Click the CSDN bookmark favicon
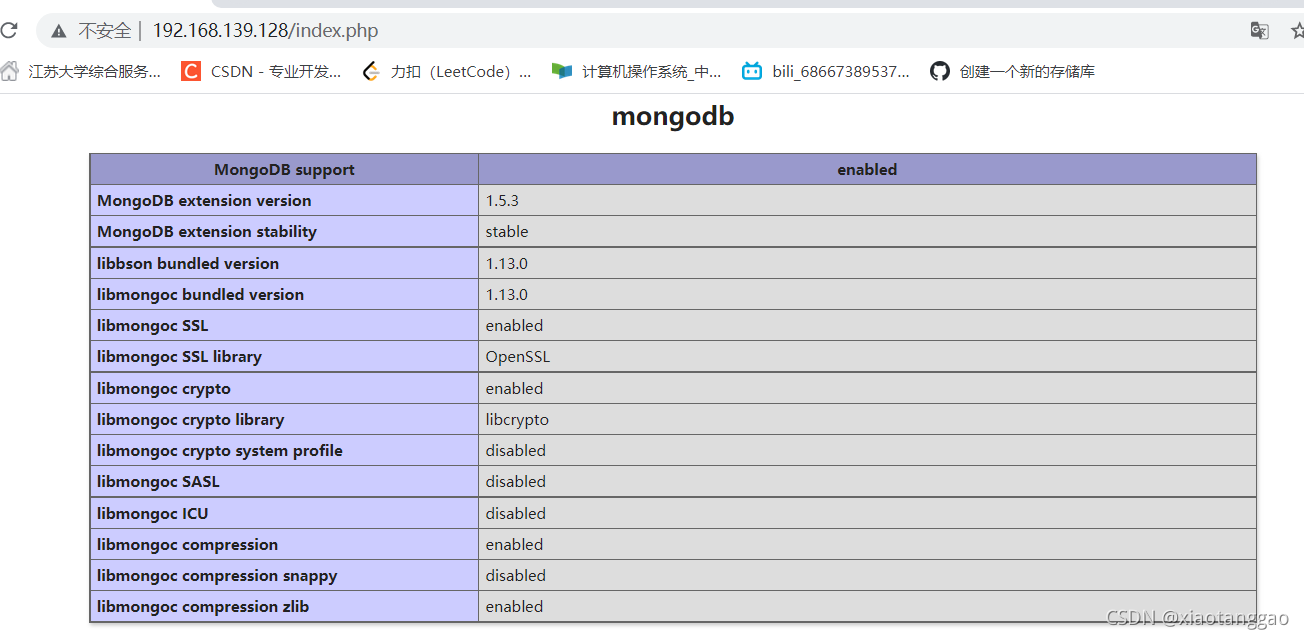This screenshot has height=639, width=1304. coord(191,71)
